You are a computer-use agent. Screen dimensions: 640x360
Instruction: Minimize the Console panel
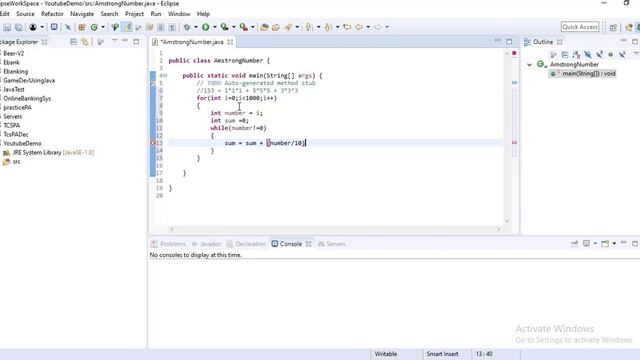click(x=623, y=243)
